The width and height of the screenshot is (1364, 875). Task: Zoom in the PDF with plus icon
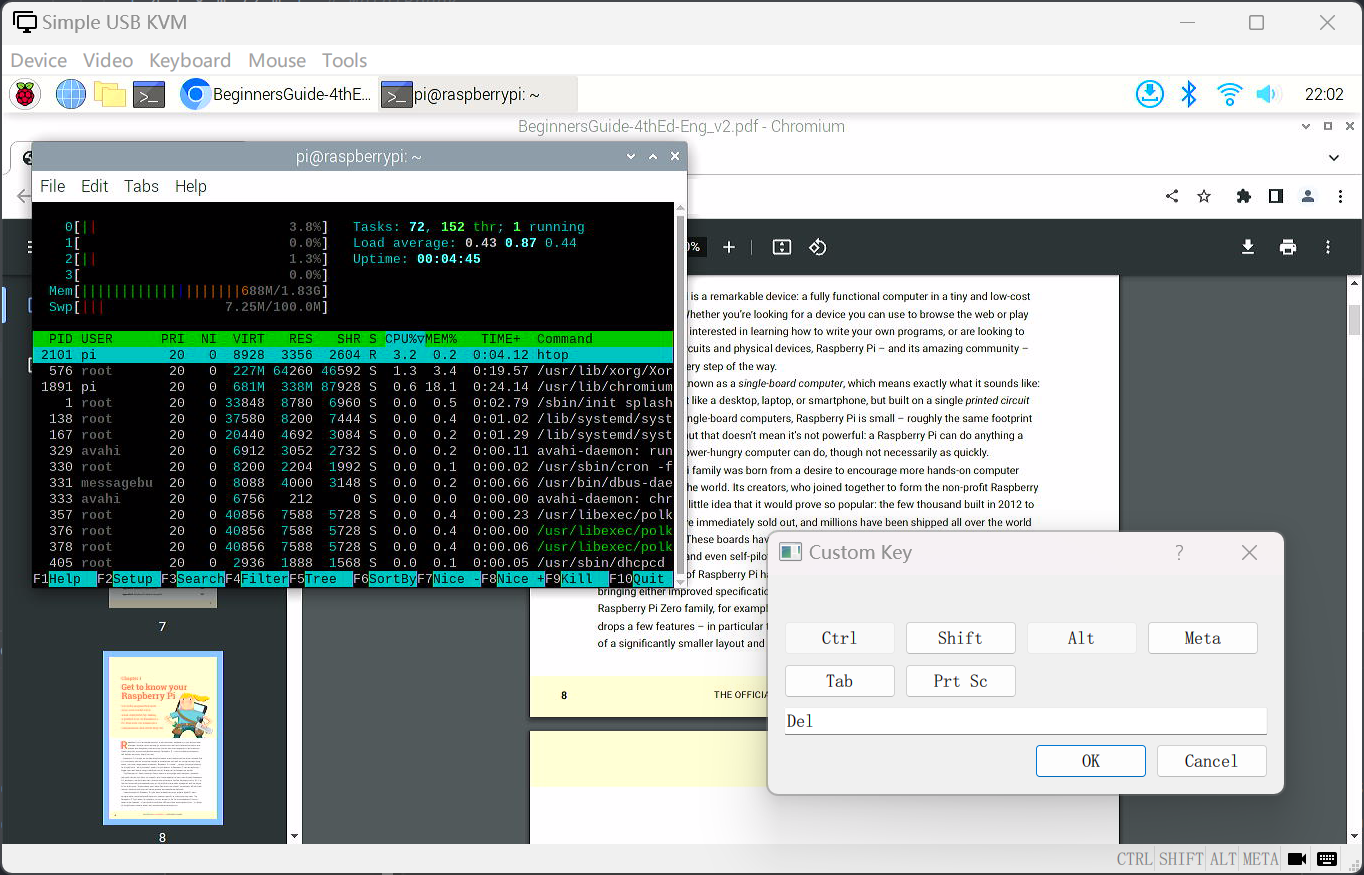point(729,247)
